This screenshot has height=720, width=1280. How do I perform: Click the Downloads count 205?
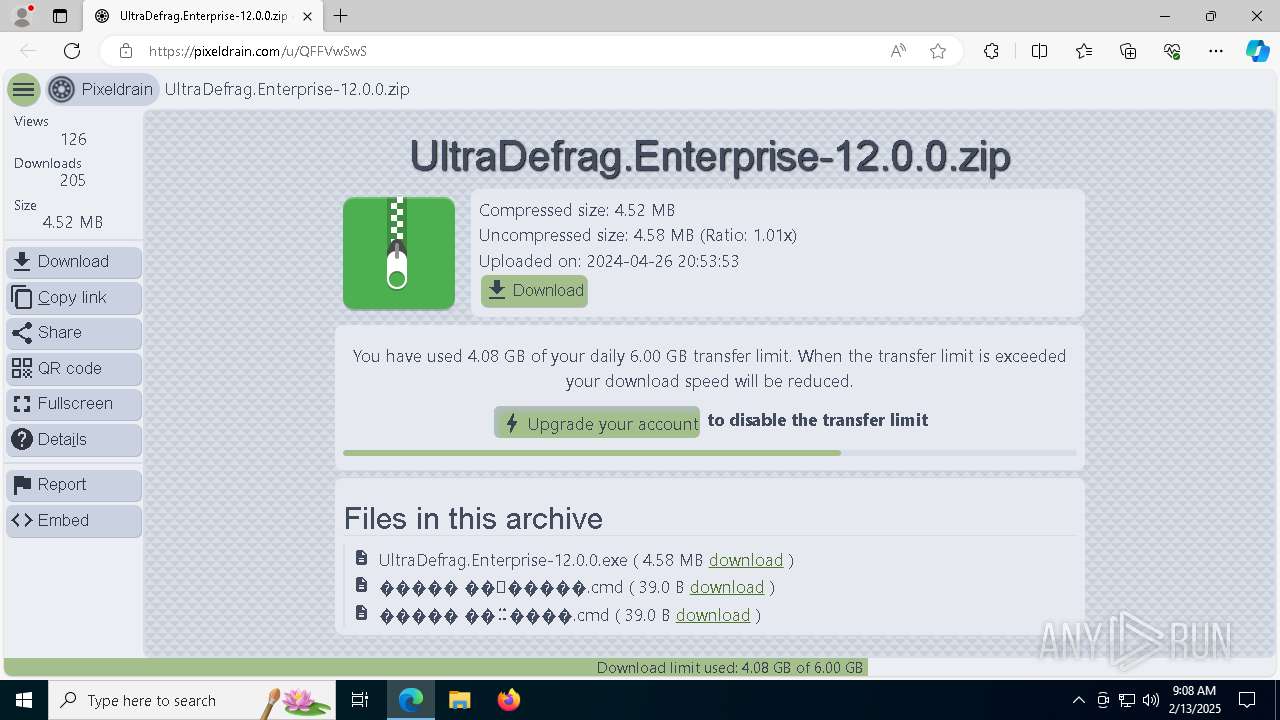73,181
